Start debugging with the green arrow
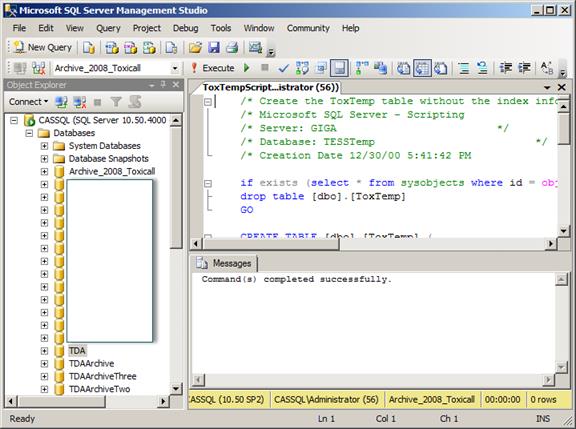 pyautogui.click(x=247, y=68)
